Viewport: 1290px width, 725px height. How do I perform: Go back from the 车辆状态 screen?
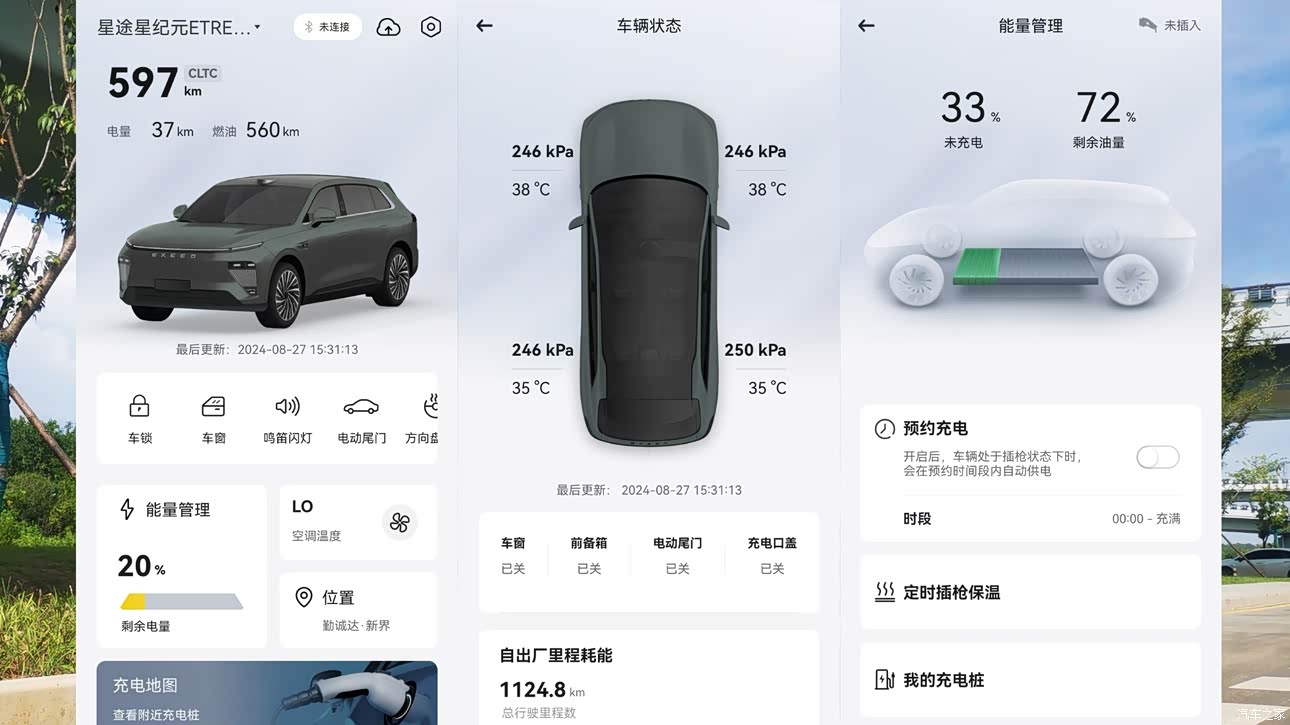pos(485,26)
